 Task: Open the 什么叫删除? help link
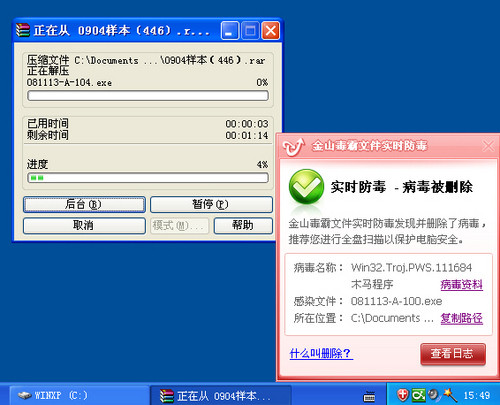(321, 353)
